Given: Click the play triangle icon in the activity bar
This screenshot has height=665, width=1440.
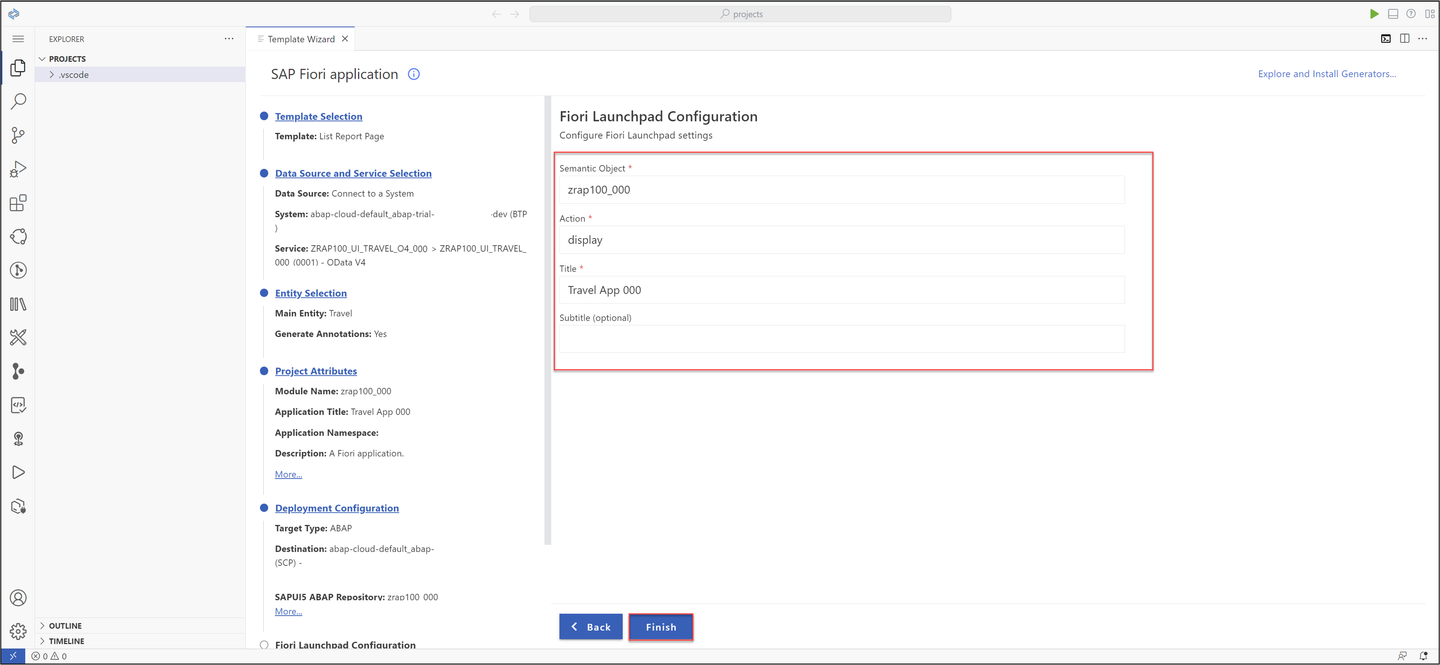Looking at the screenshot, I should point(18,472).
